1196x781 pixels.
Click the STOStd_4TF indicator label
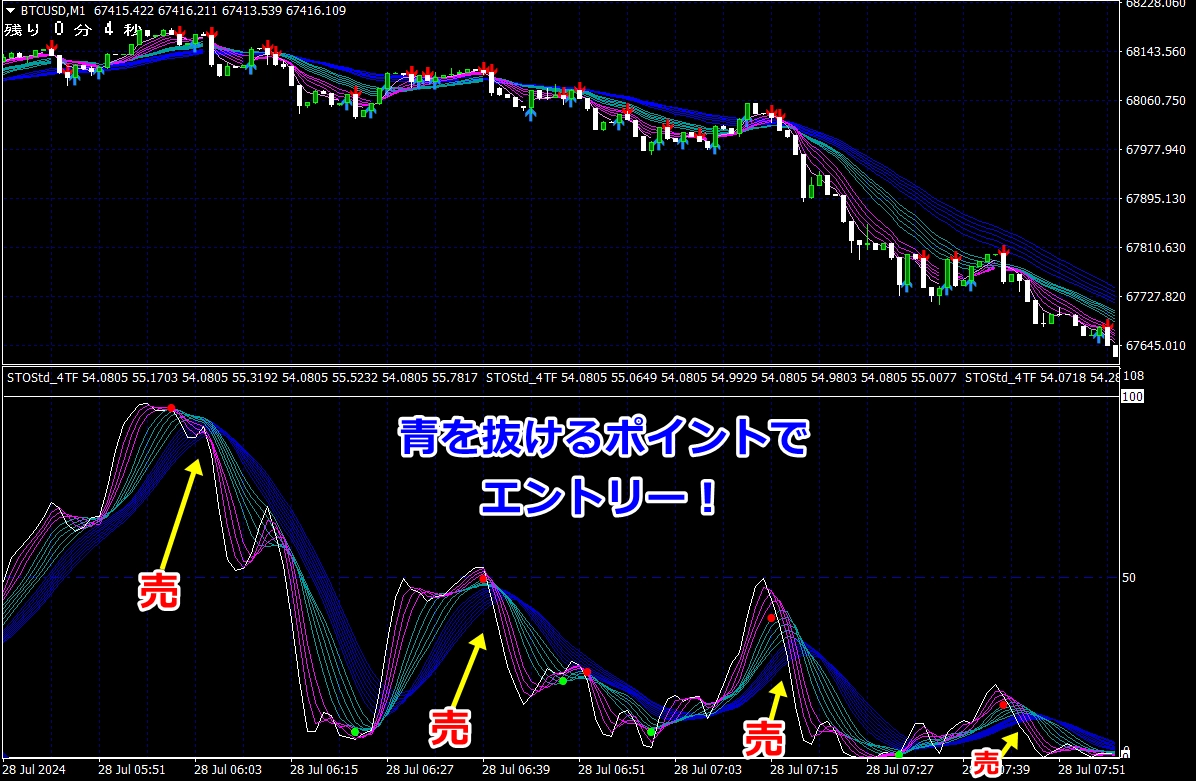(42, 377)
